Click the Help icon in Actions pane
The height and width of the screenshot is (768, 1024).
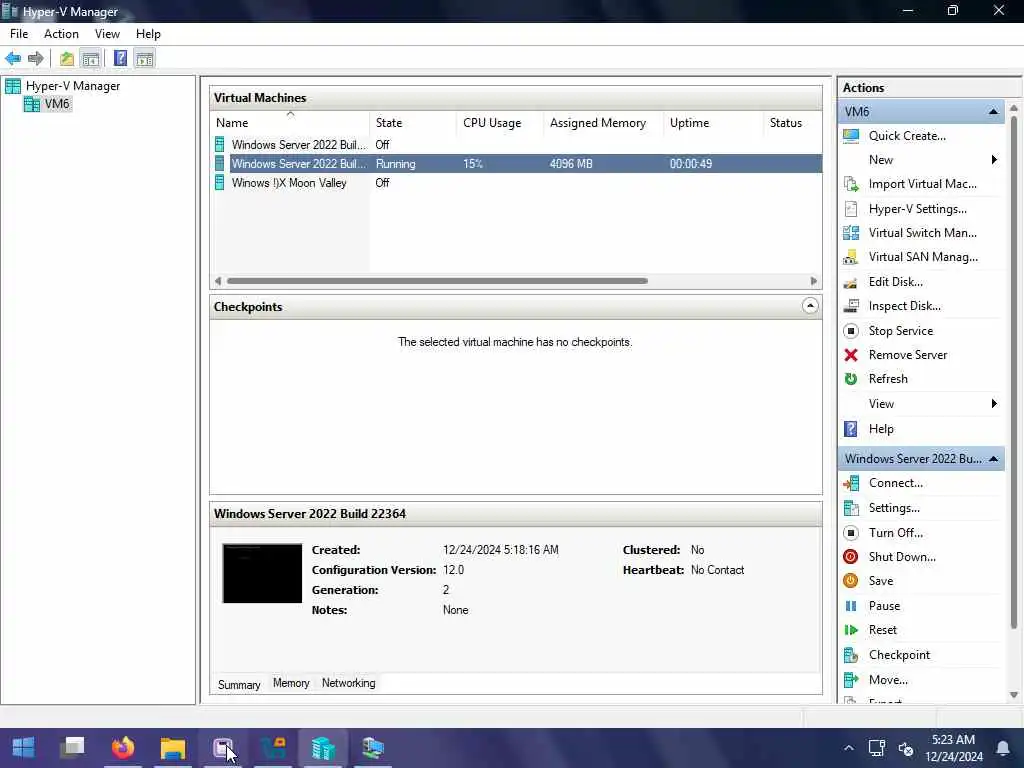pos(851,429)
